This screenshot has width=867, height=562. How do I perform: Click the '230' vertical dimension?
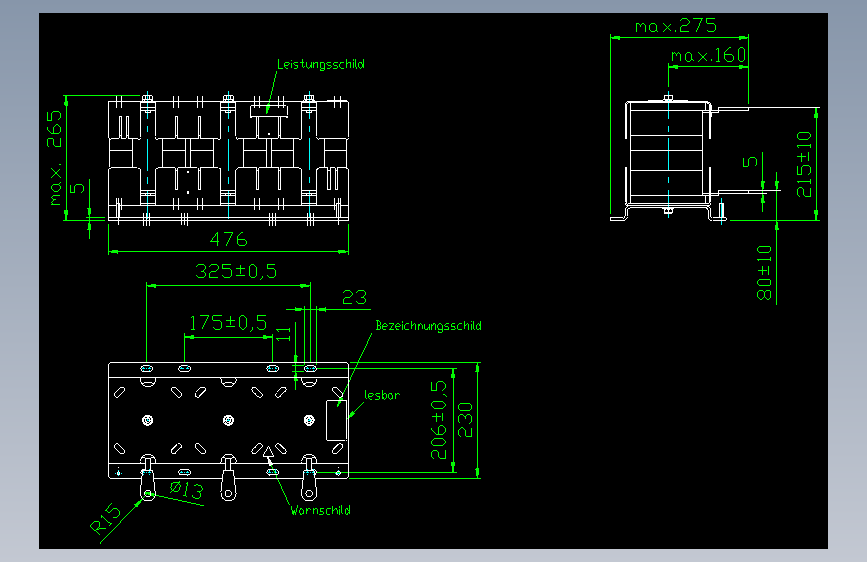pos(466,420)
